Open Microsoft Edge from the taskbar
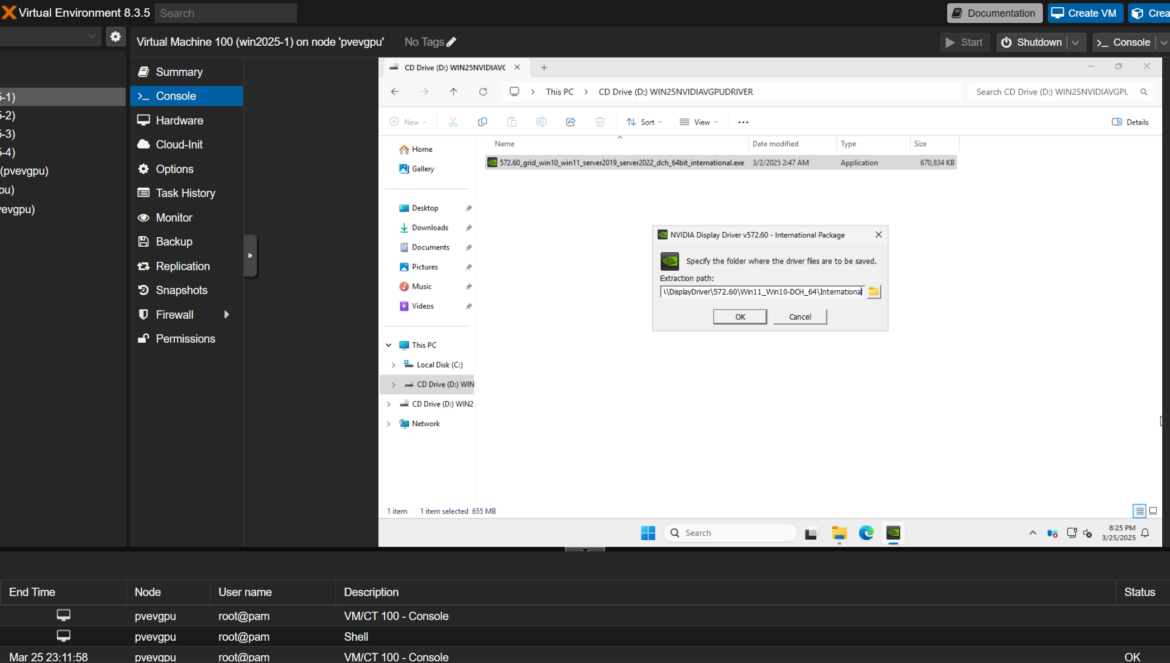1170x663 pixels. 866,533
